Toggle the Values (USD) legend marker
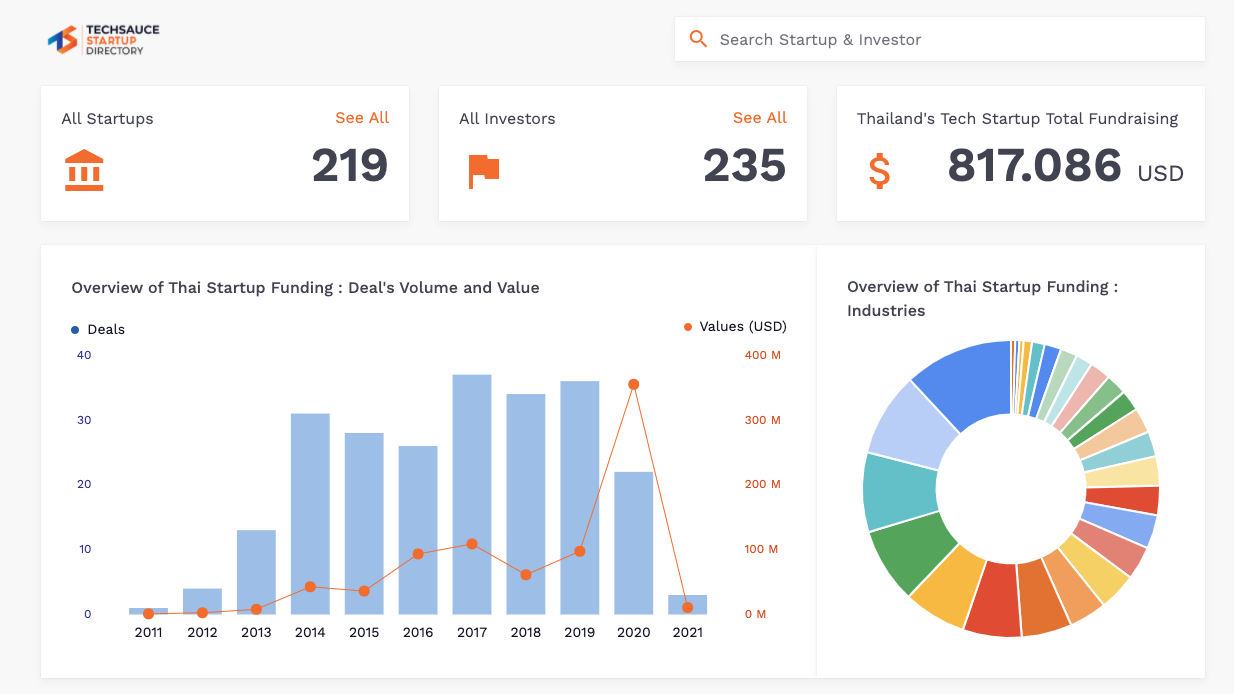Image resolution: width=1234 pixels, height=694 pixels. point(688,327)
